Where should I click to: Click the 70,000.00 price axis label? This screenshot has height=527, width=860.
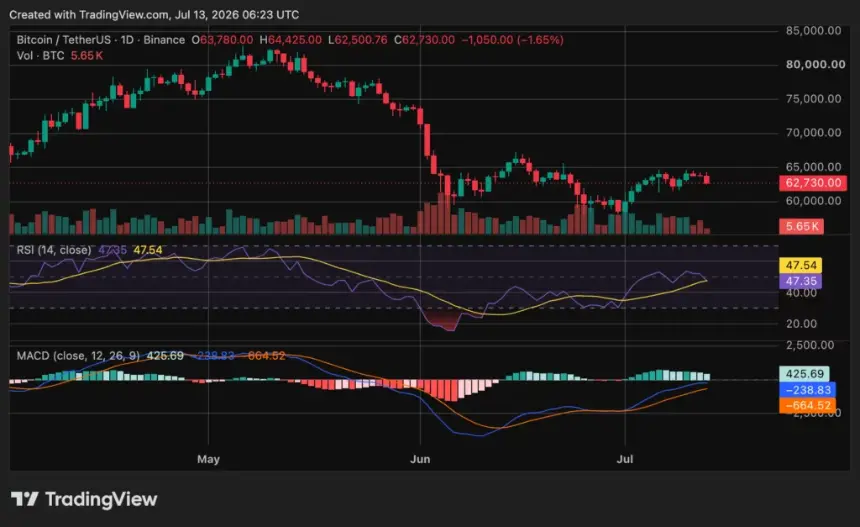pos(813,133)
